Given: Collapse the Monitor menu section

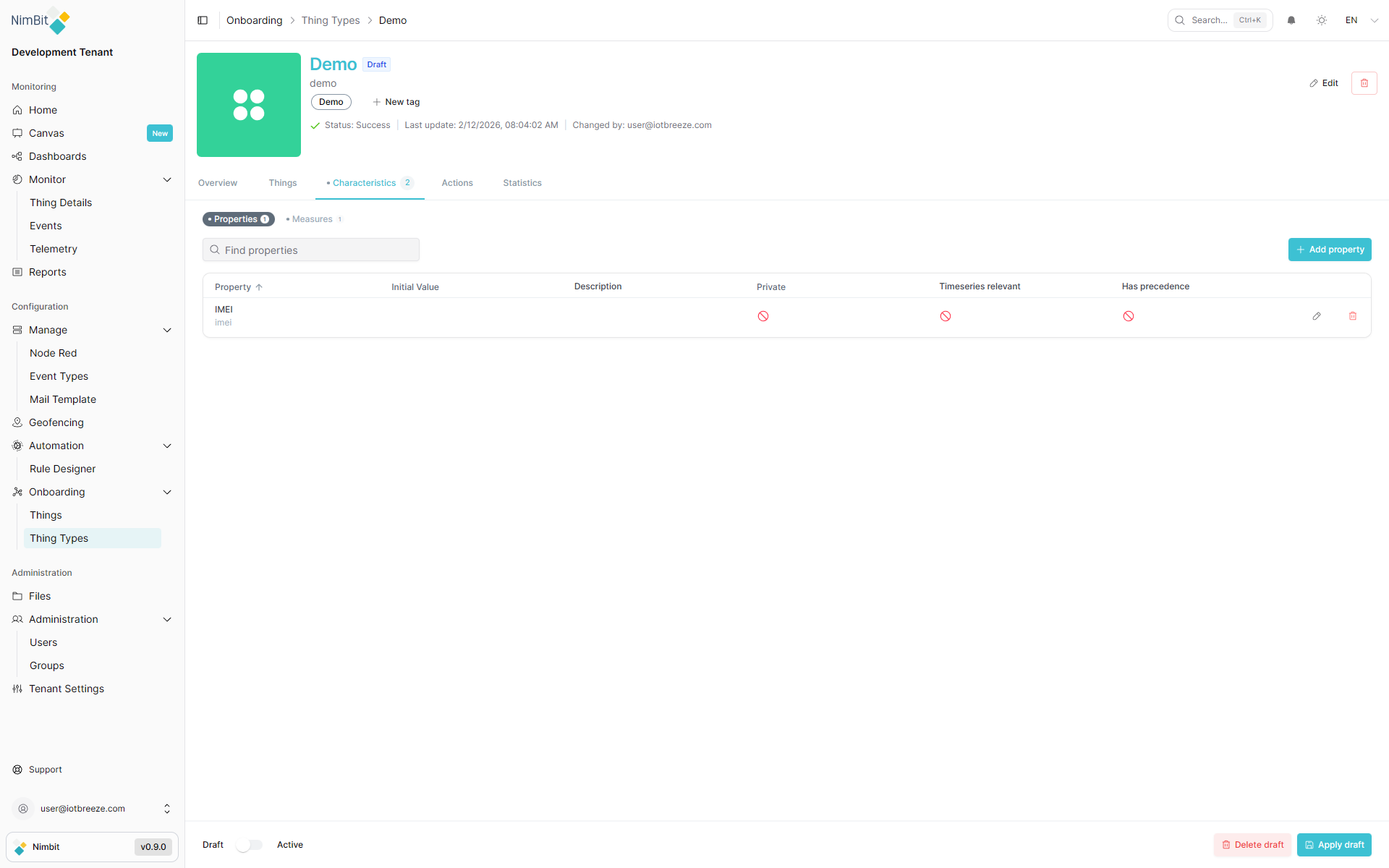Looking at the screenshot, I should click(167, 179).
